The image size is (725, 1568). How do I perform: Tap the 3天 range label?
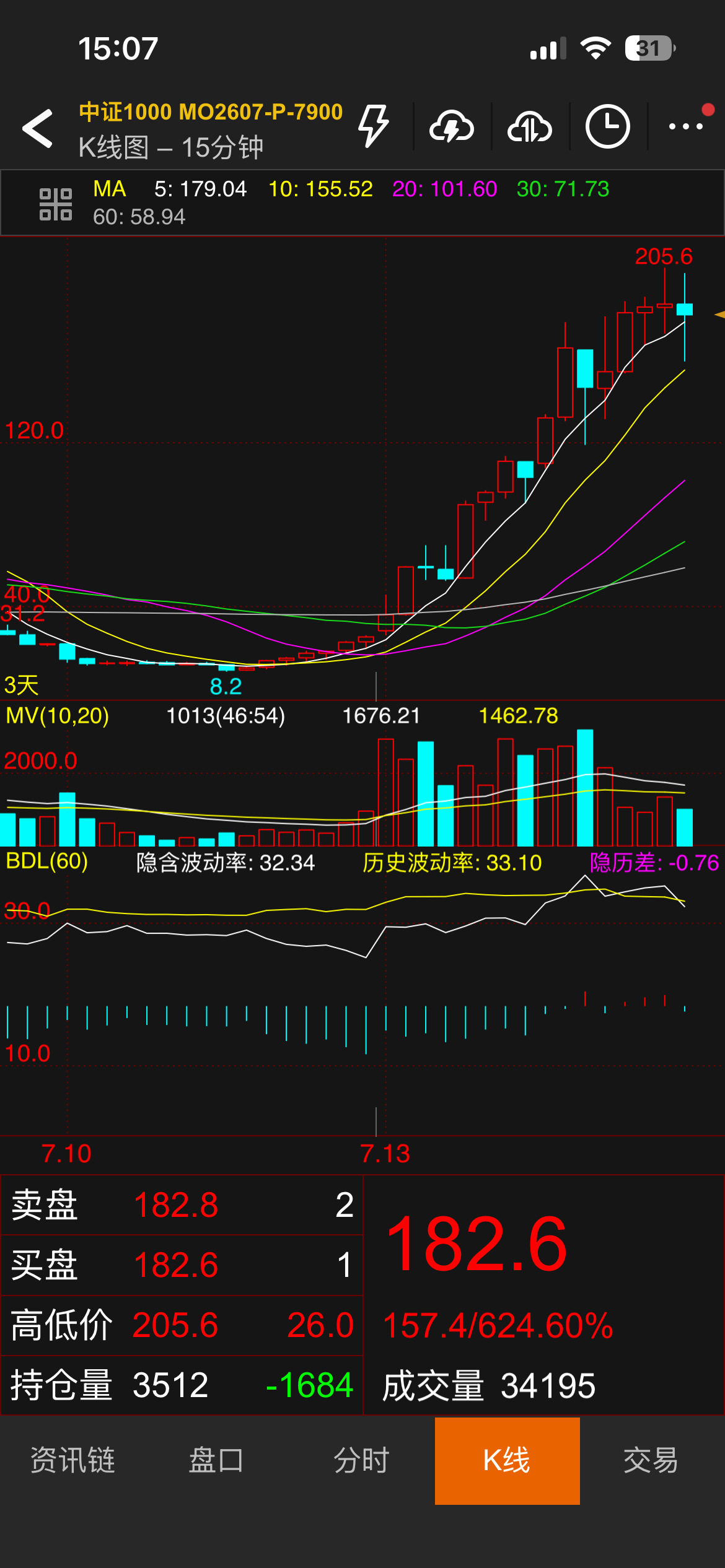(21, 686)
